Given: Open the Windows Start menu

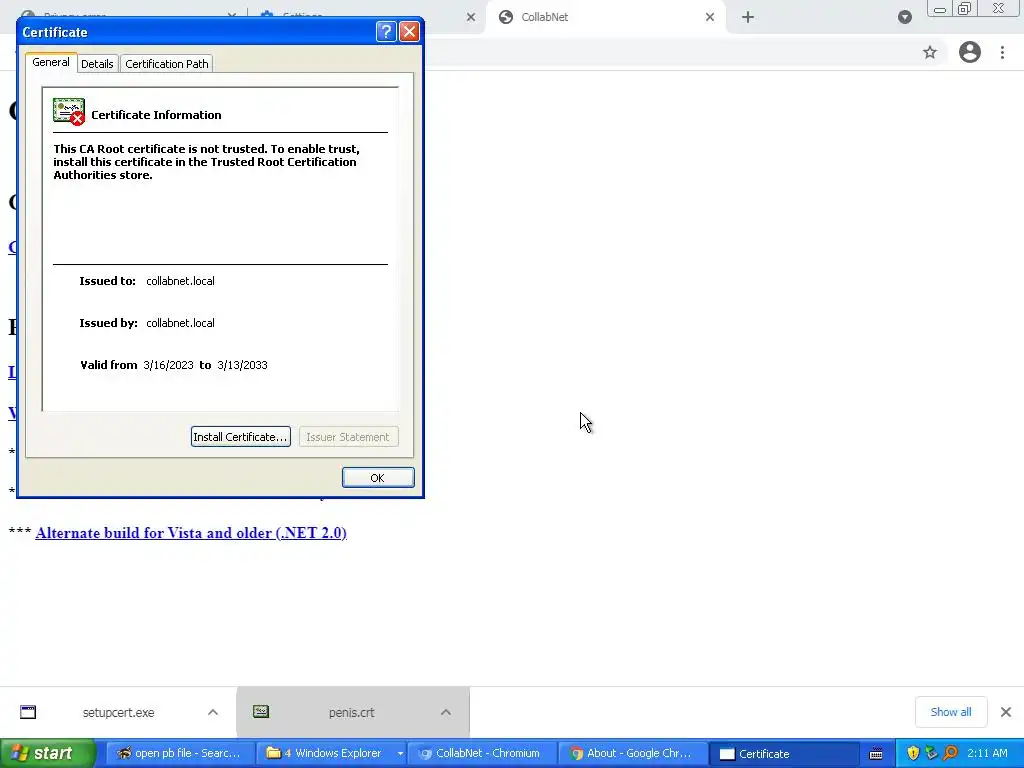Looking at the screenshot, I should [x=48, y=753].
